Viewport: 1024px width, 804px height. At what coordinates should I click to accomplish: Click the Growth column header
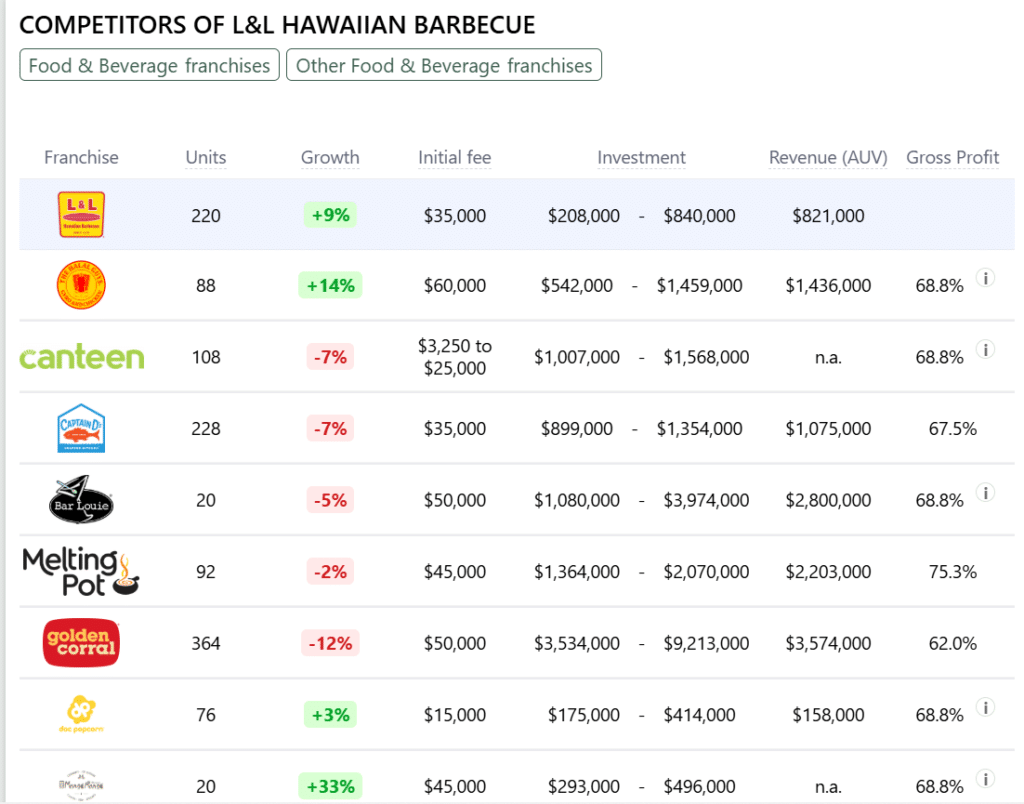click(x=330, y=157)
